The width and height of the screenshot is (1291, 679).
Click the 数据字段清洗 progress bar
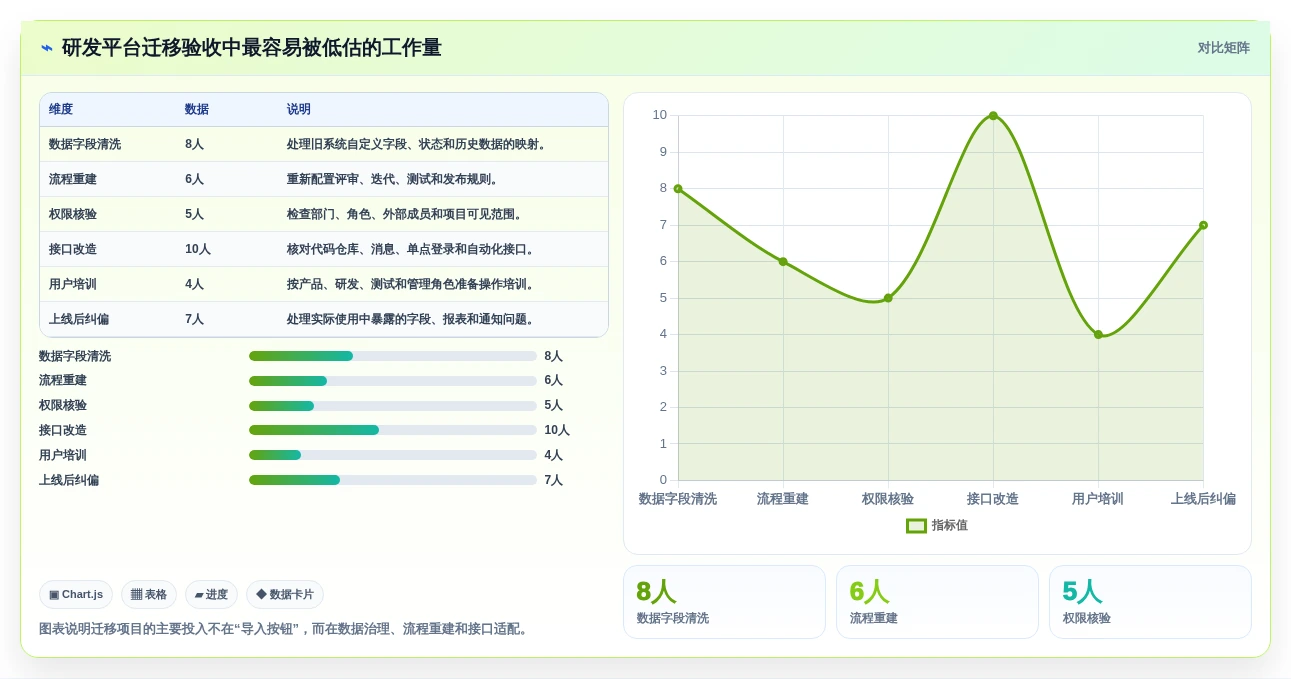tap(393, 356)
